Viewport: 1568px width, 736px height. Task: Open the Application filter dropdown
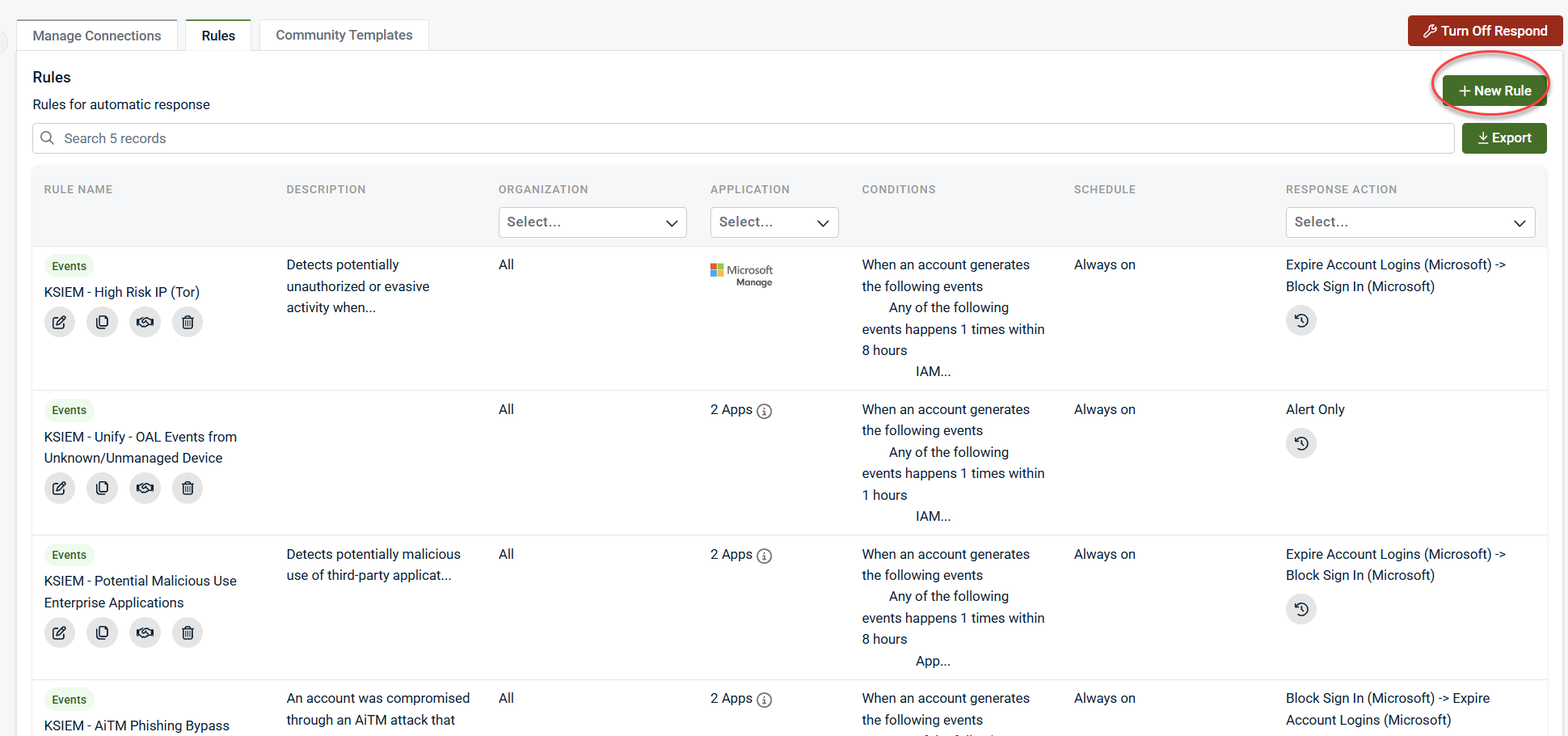773,222
